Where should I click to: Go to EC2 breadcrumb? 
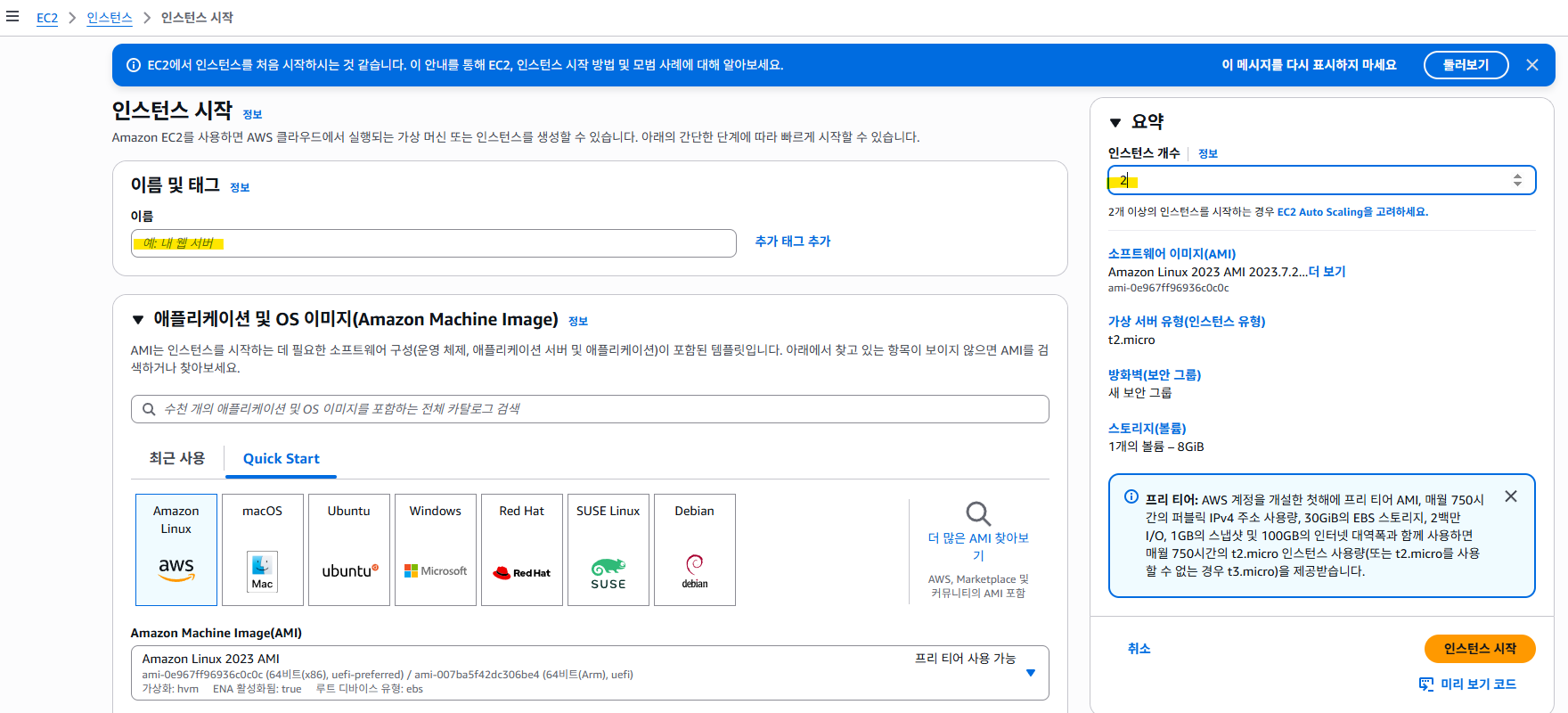pyautogui.click(x=47, y=18)
